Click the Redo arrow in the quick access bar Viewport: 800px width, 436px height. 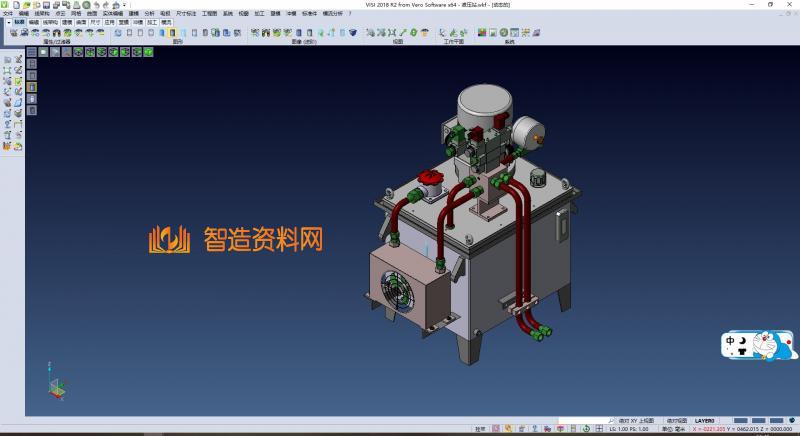click(106, 5)
